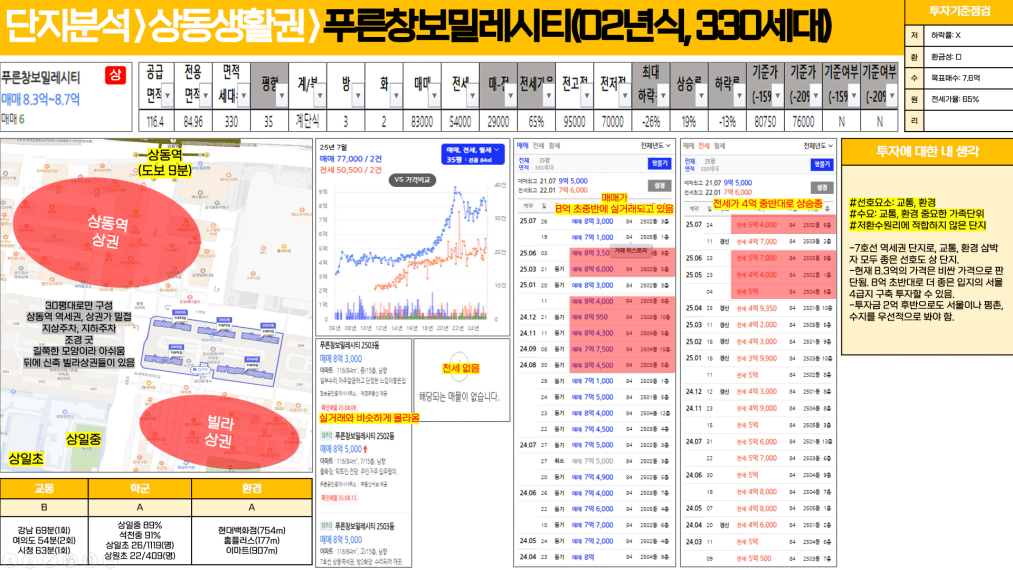Click 설정 in the sales transaction panel
This screenshot has width=1013, height=570.
pyautogui.click(x=659, y=185)
